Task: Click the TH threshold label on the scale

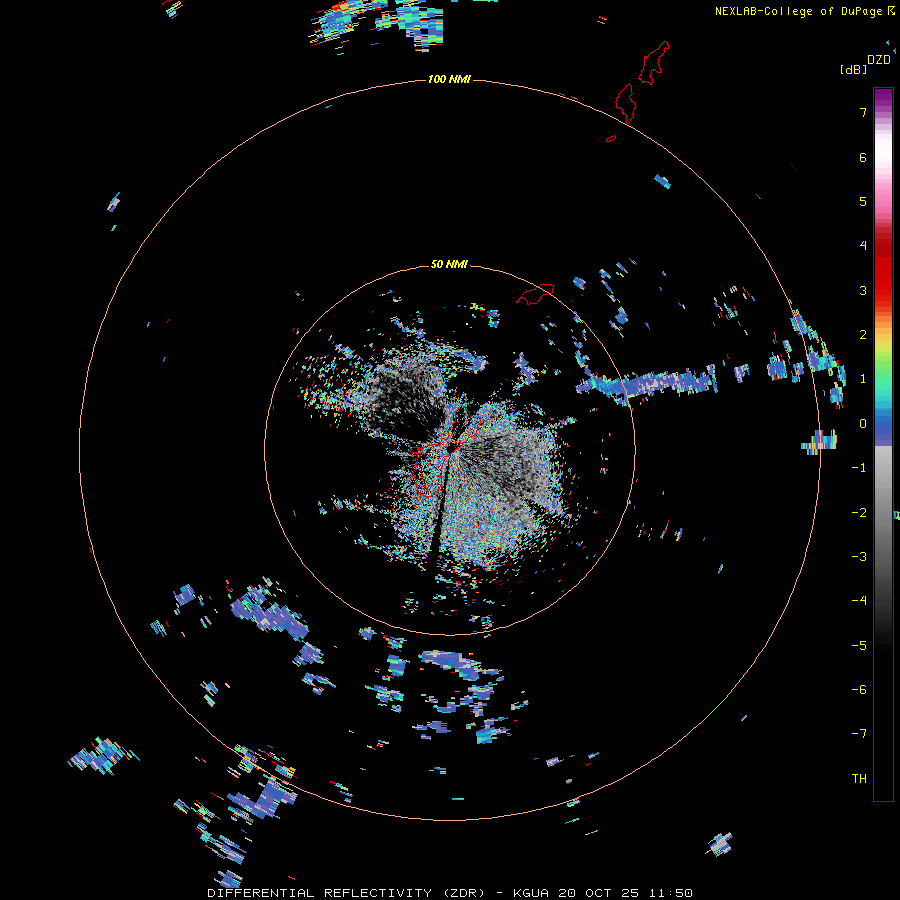Action: [x=859, y=779]
